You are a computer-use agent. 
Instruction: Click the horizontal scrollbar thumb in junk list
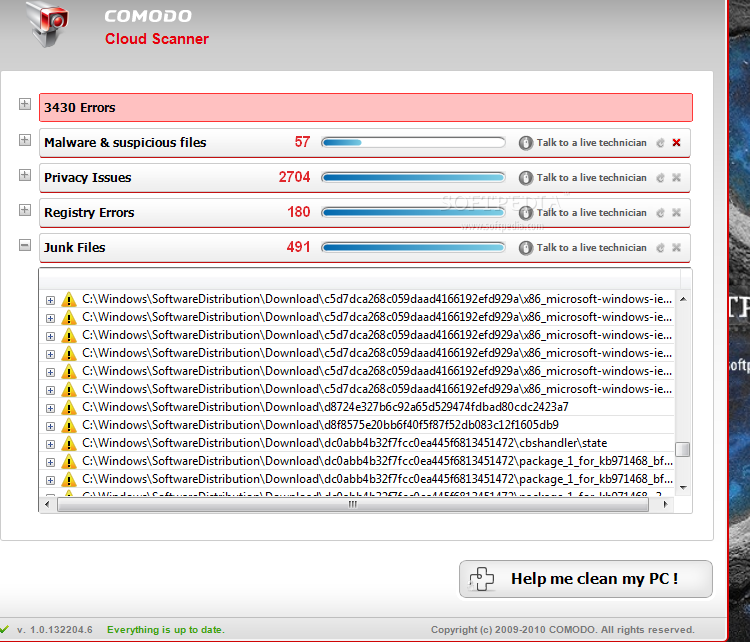[x=353, y=504]
